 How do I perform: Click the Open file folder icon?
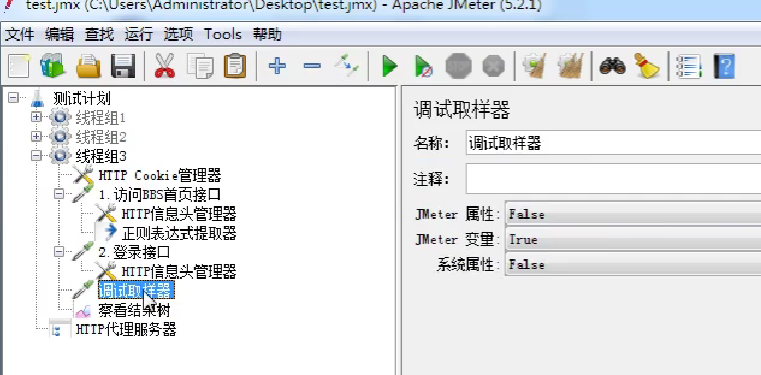(88, 66)
